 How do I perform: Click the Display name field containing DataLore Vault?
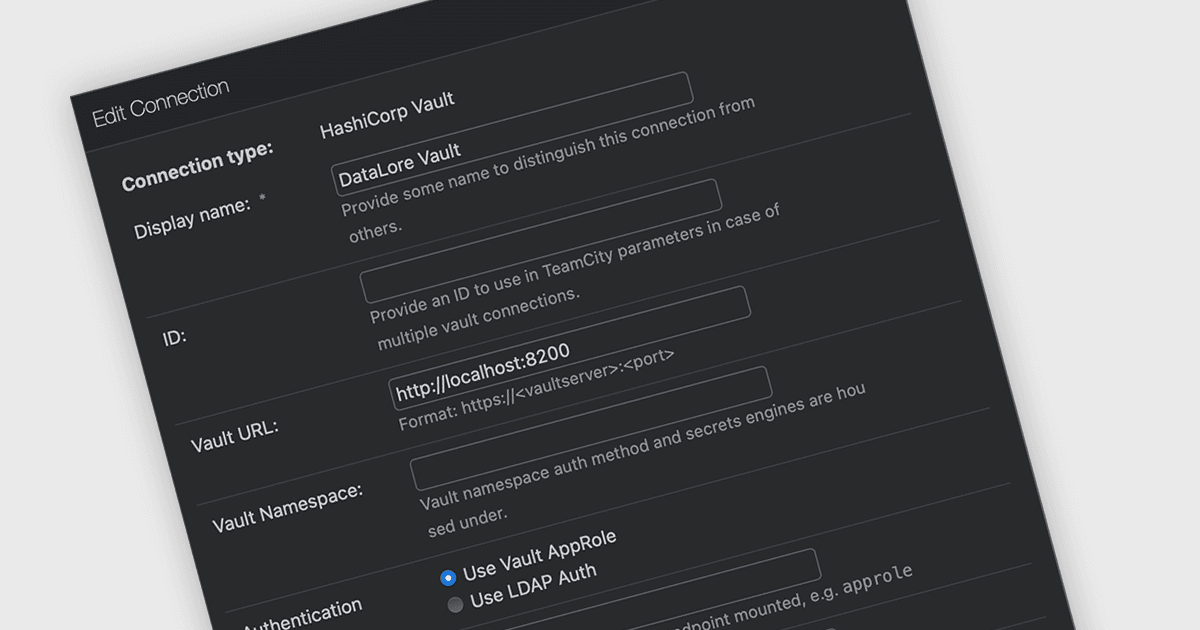[512, 134]
